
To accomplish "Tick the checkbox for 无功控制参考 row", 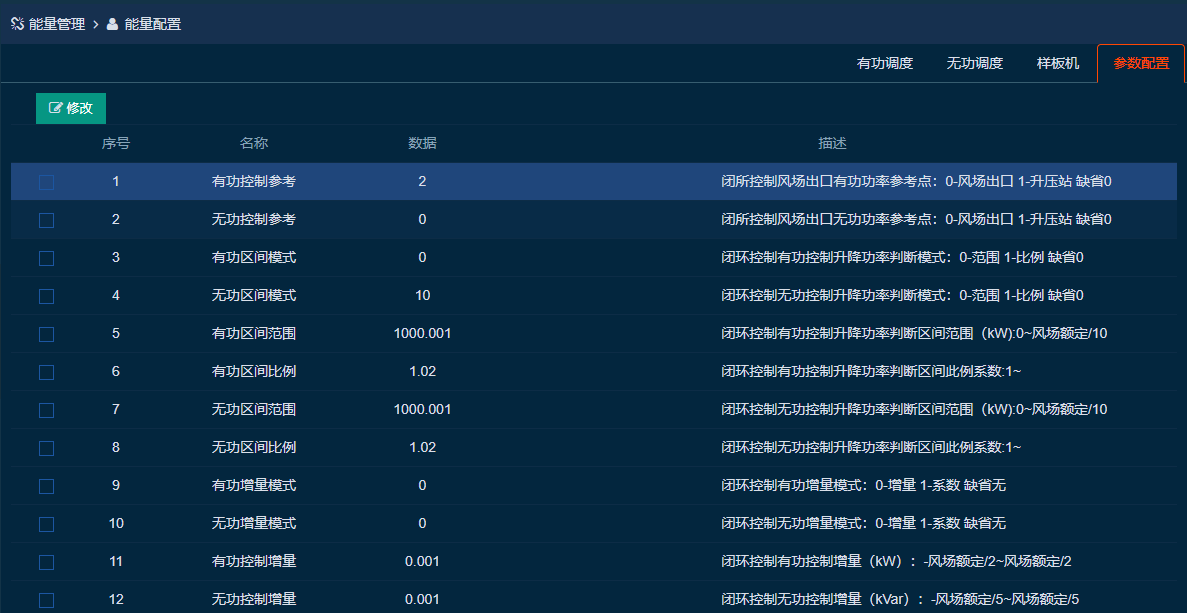I will click(47, 220).
